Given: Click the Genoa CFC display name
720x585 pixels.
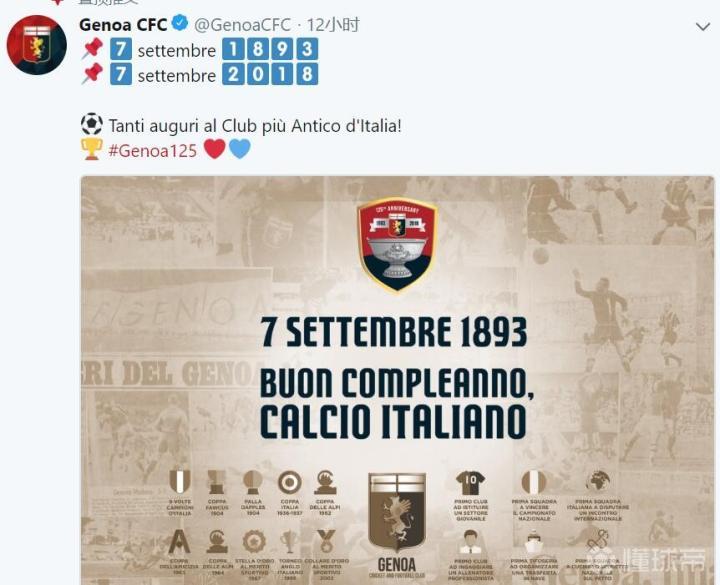Looking at the screenshot, I should coord(123,25).
